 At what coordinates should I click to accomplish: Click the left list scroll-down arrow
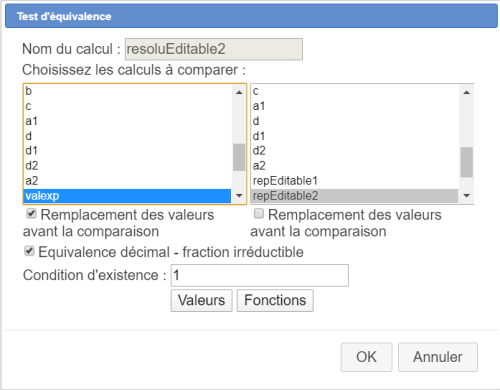click(x=239, y=196)
